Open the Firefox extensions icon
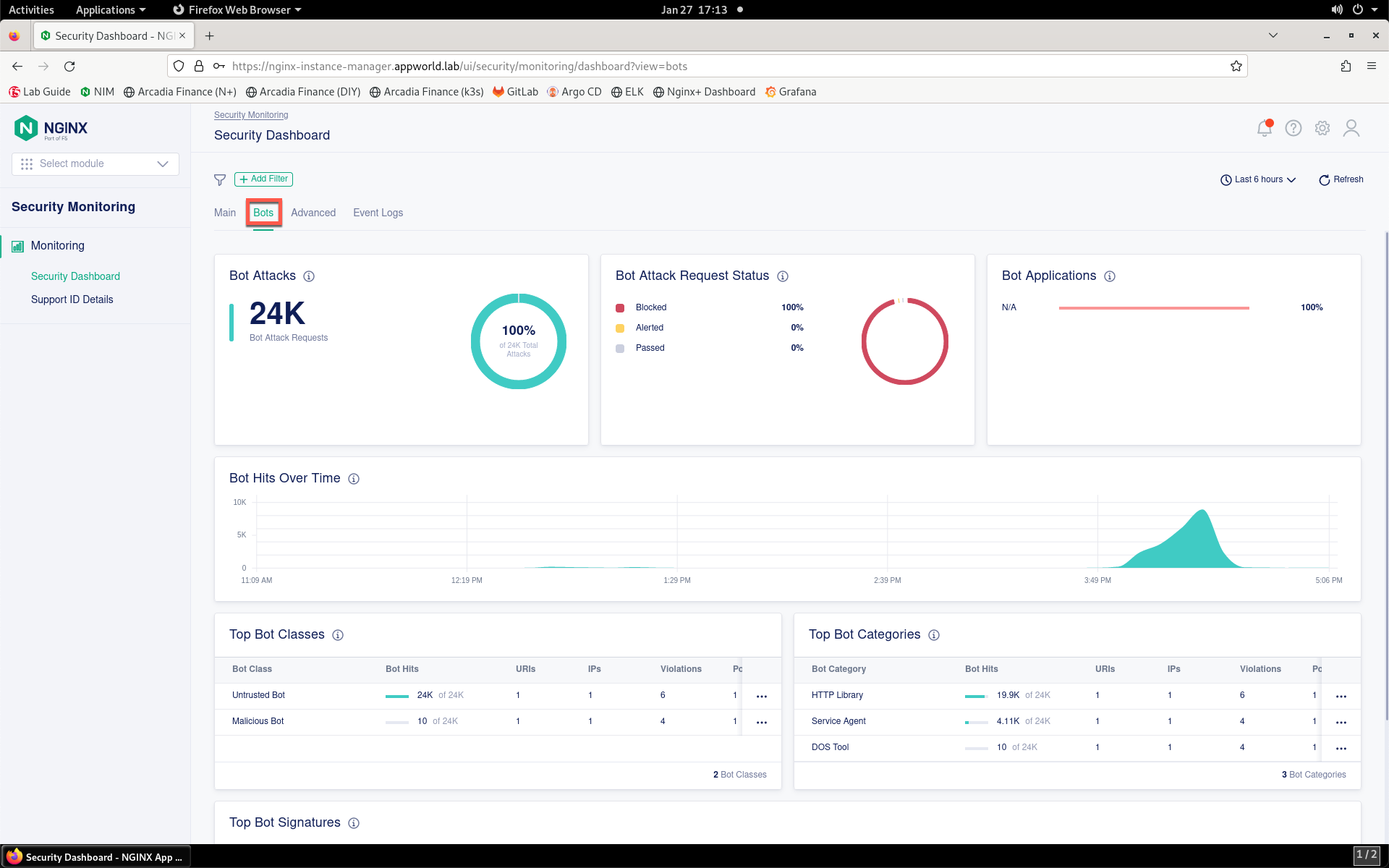The height and width of the screenshot is (868, 1389). tap(1346, 66)
